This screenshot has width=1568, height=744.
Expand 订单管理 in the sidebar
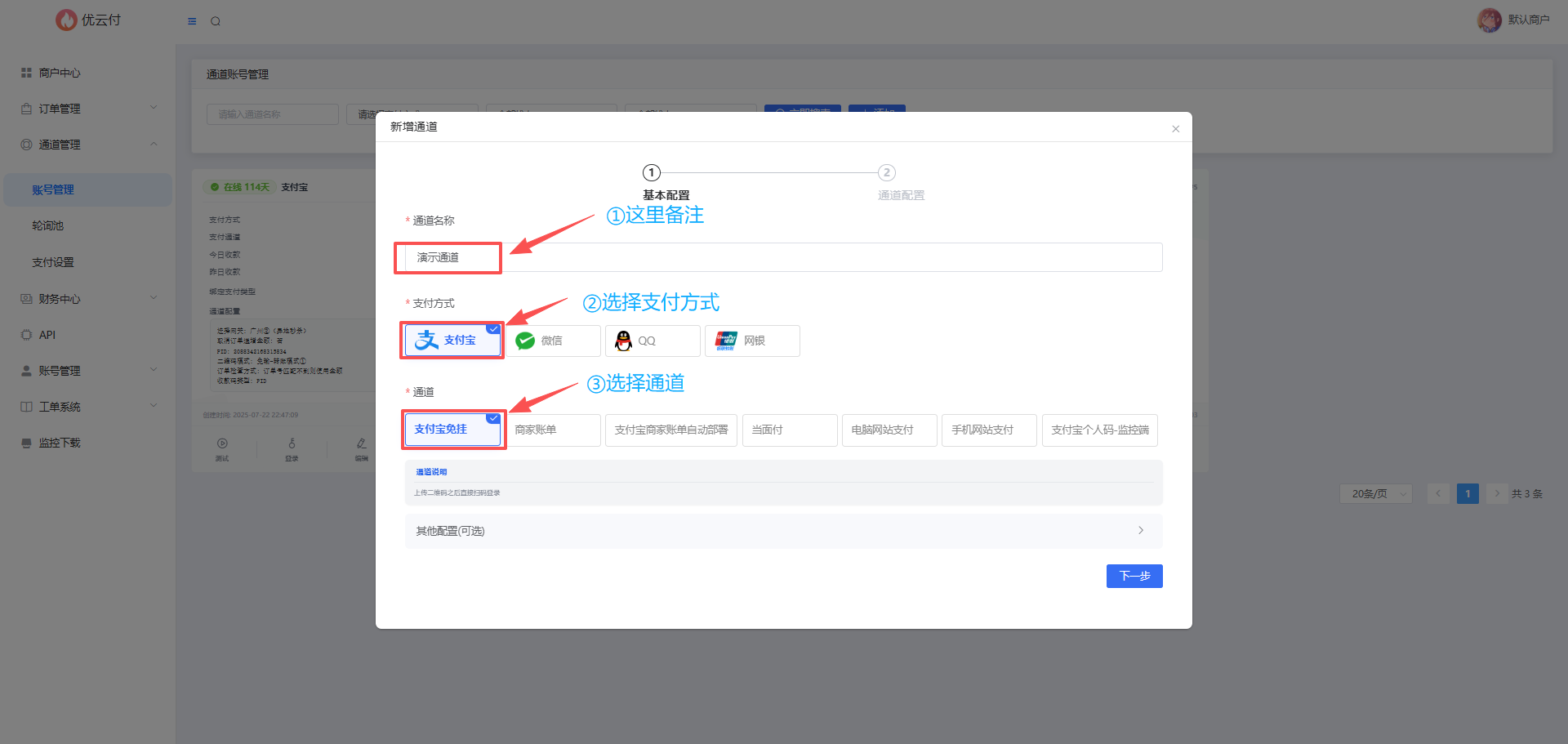(87, 109)
